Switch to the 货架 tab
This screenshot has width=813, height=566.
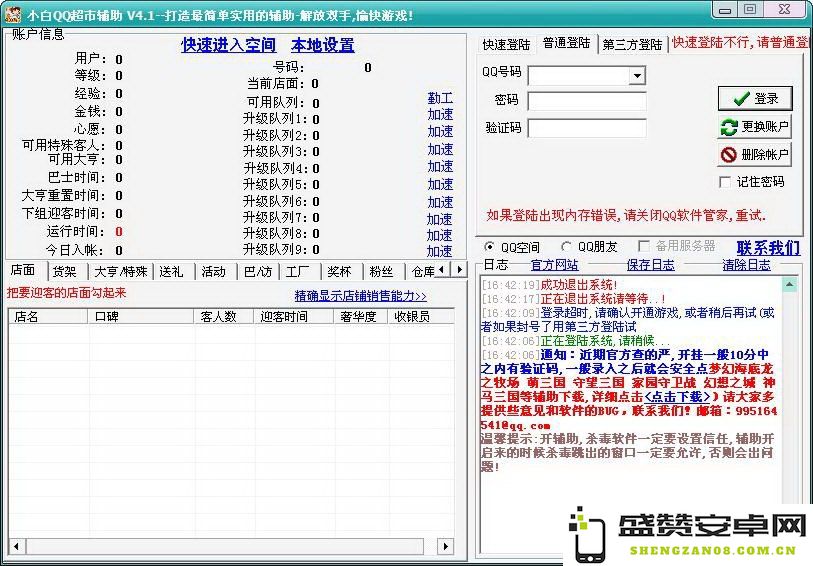pos(65,272)
